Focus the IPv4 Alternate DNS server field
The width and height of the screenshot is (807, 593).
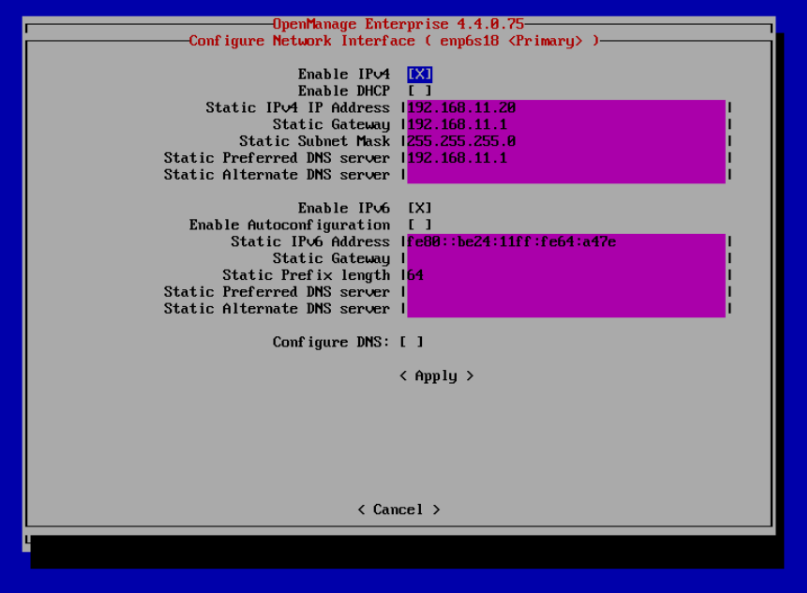(x=566, y=175)
